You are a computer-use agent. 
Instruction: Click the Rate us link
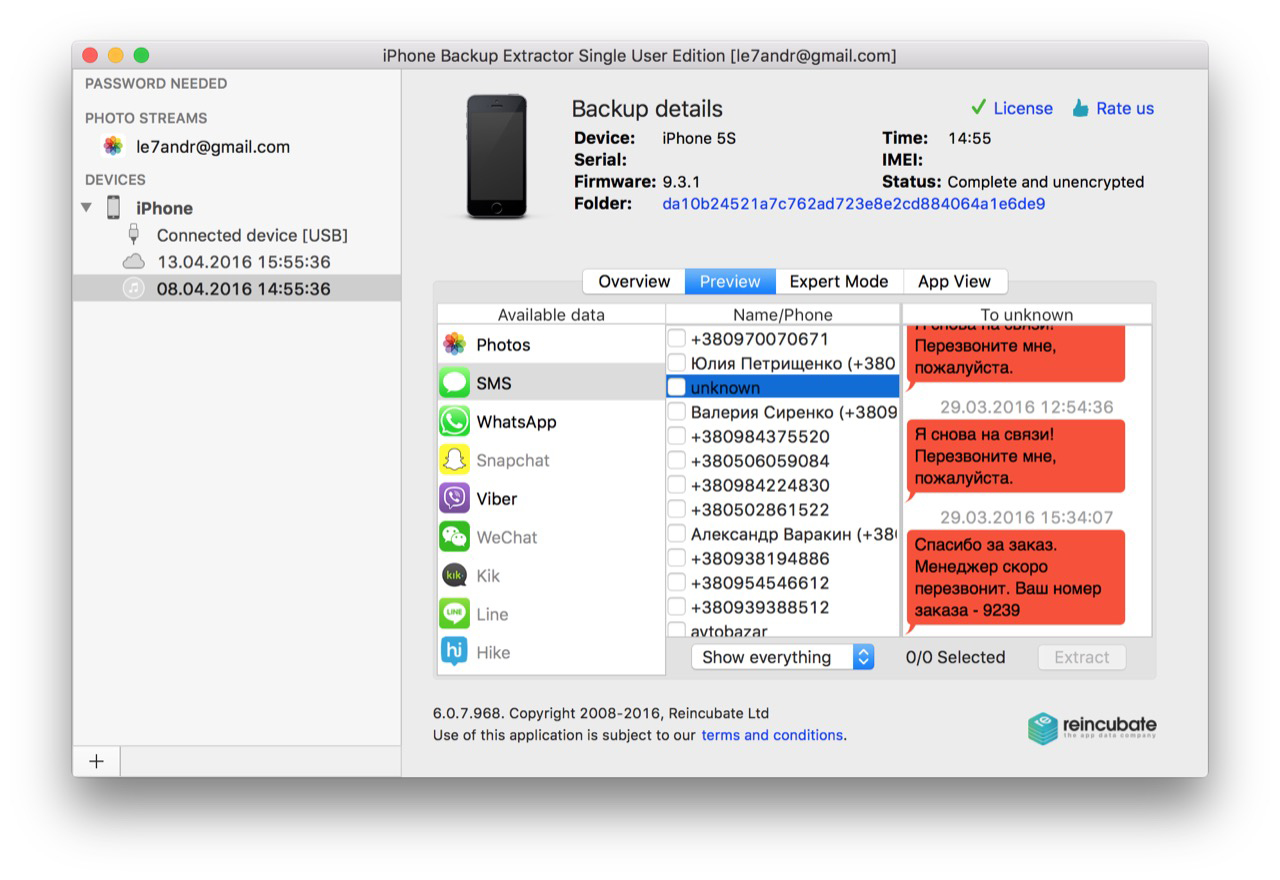[x=1125, y=108]
